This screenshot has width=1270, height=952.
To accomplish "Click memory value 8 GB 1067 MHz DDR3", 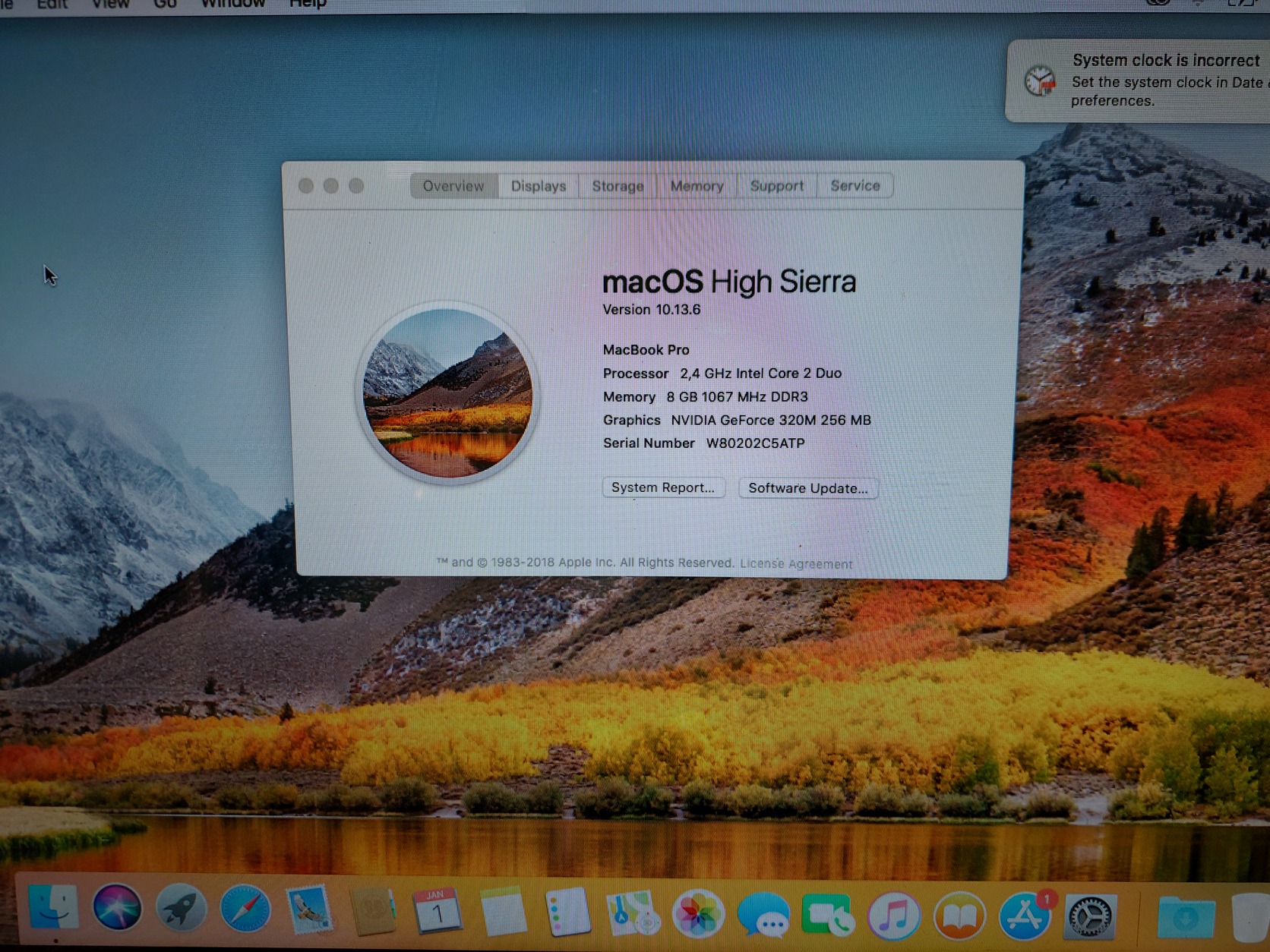I will 737,397.
